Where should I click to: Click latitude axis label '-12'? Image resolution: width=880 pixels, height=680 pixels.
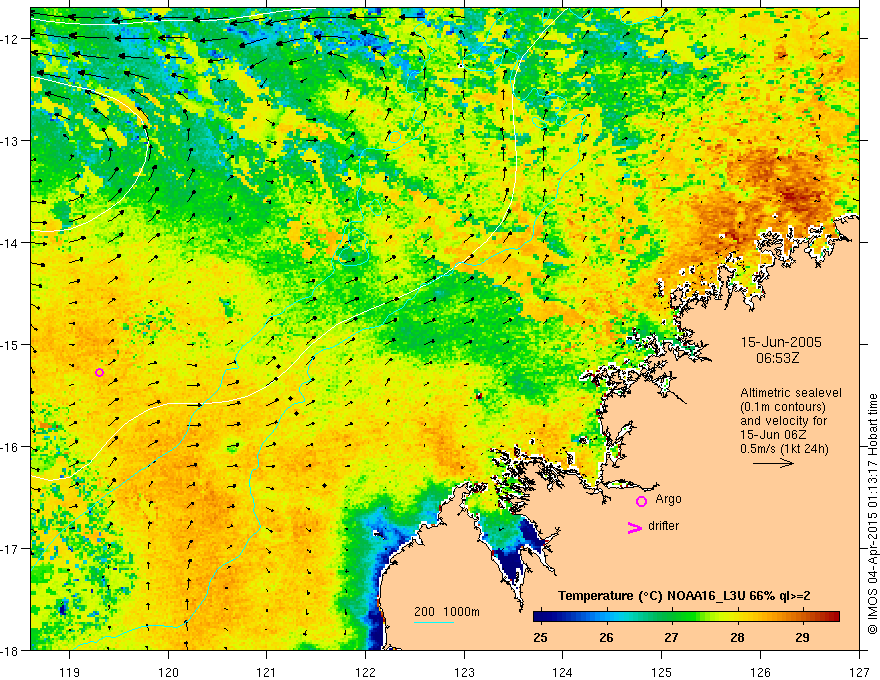point(10,39)
